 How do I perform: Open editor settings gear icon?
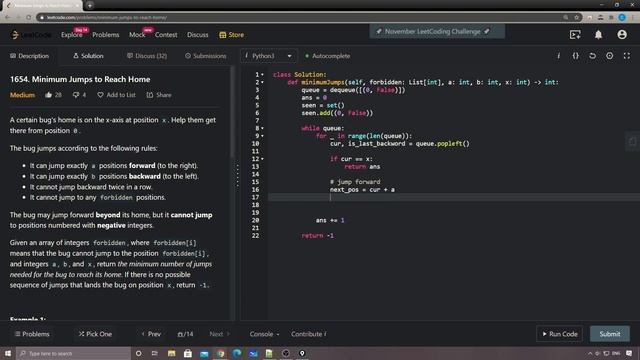pos(609,56)
